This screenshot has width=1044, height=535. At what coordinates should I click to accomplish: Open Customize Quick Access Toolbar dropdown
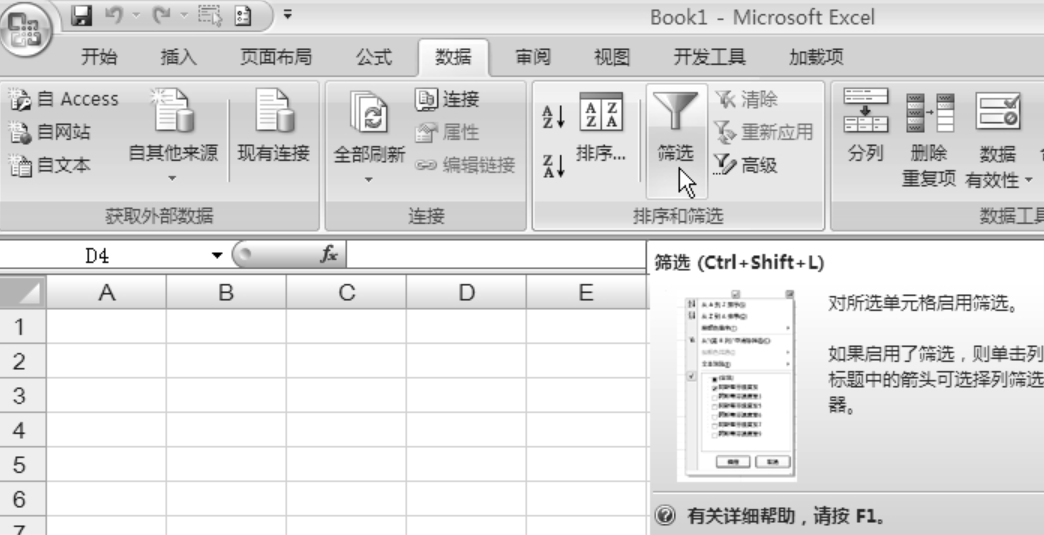point(288,13)
